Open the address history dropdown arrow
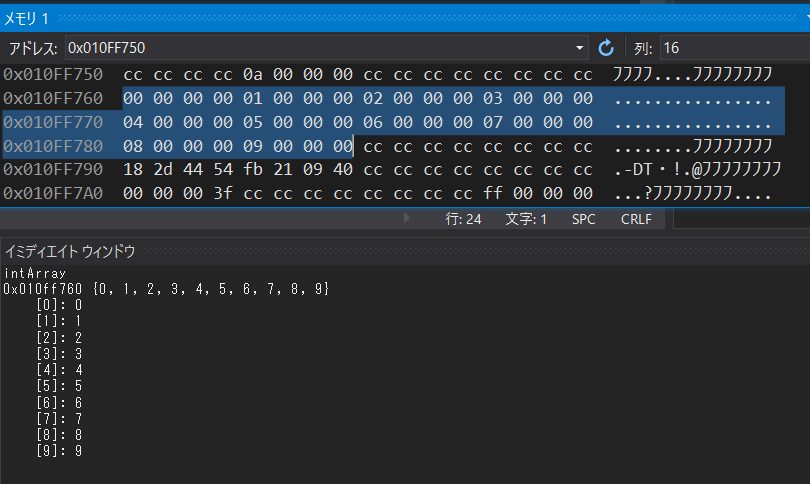Screen dimensions: 810x484 point(580,48)
